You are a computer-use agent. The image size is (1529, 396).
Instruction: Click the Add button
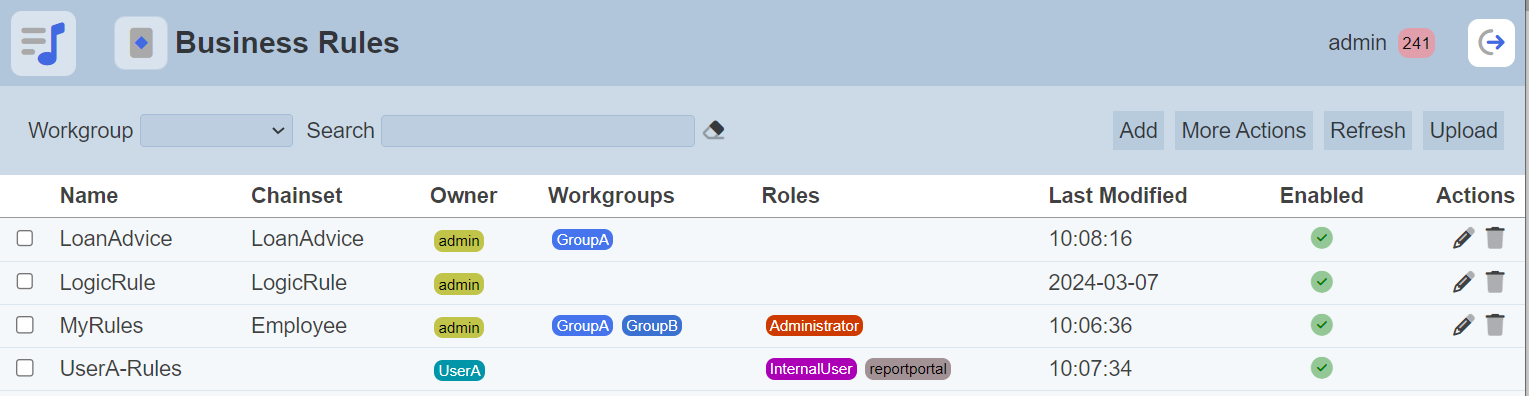click(1138, 130)
